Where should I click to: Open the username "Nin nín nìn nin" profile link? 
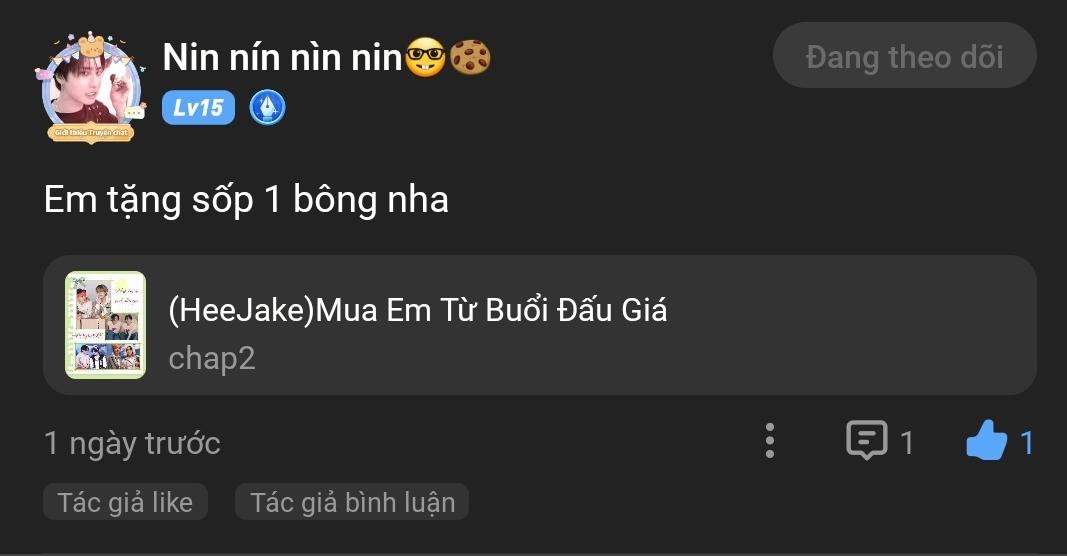(282, 58)
